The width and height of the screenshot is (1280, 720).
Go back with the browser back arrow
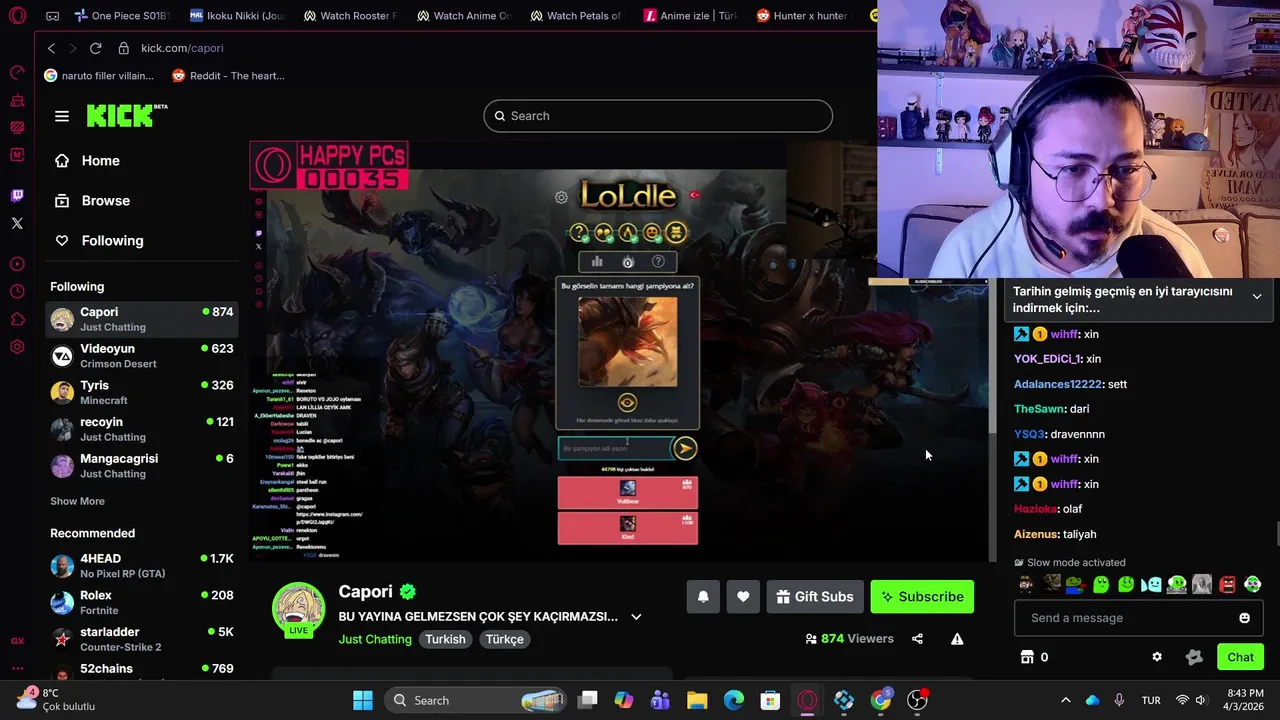click(x=52, y=48)
